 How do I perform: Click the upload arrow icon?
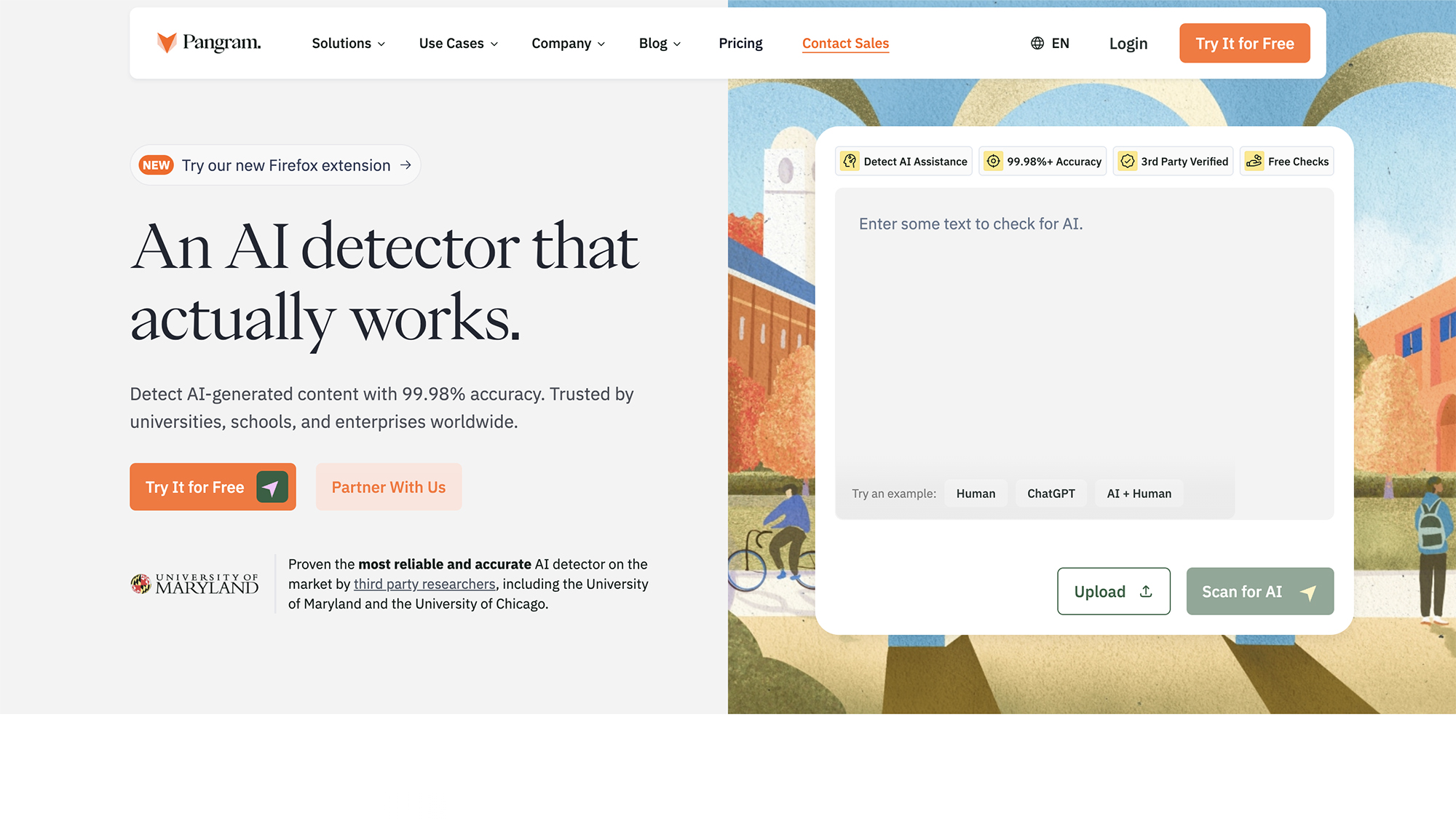1146,591
